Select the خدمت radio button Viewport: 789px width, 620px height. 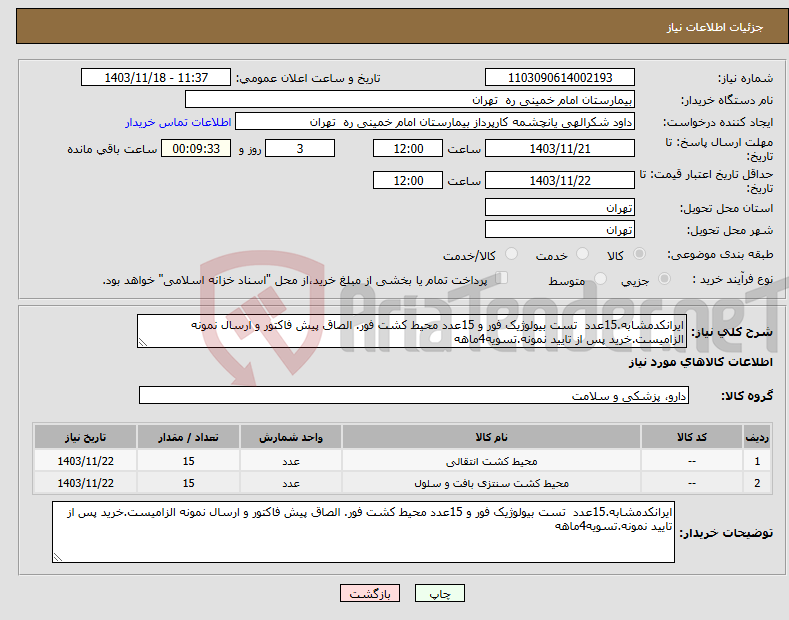[582, 254]
